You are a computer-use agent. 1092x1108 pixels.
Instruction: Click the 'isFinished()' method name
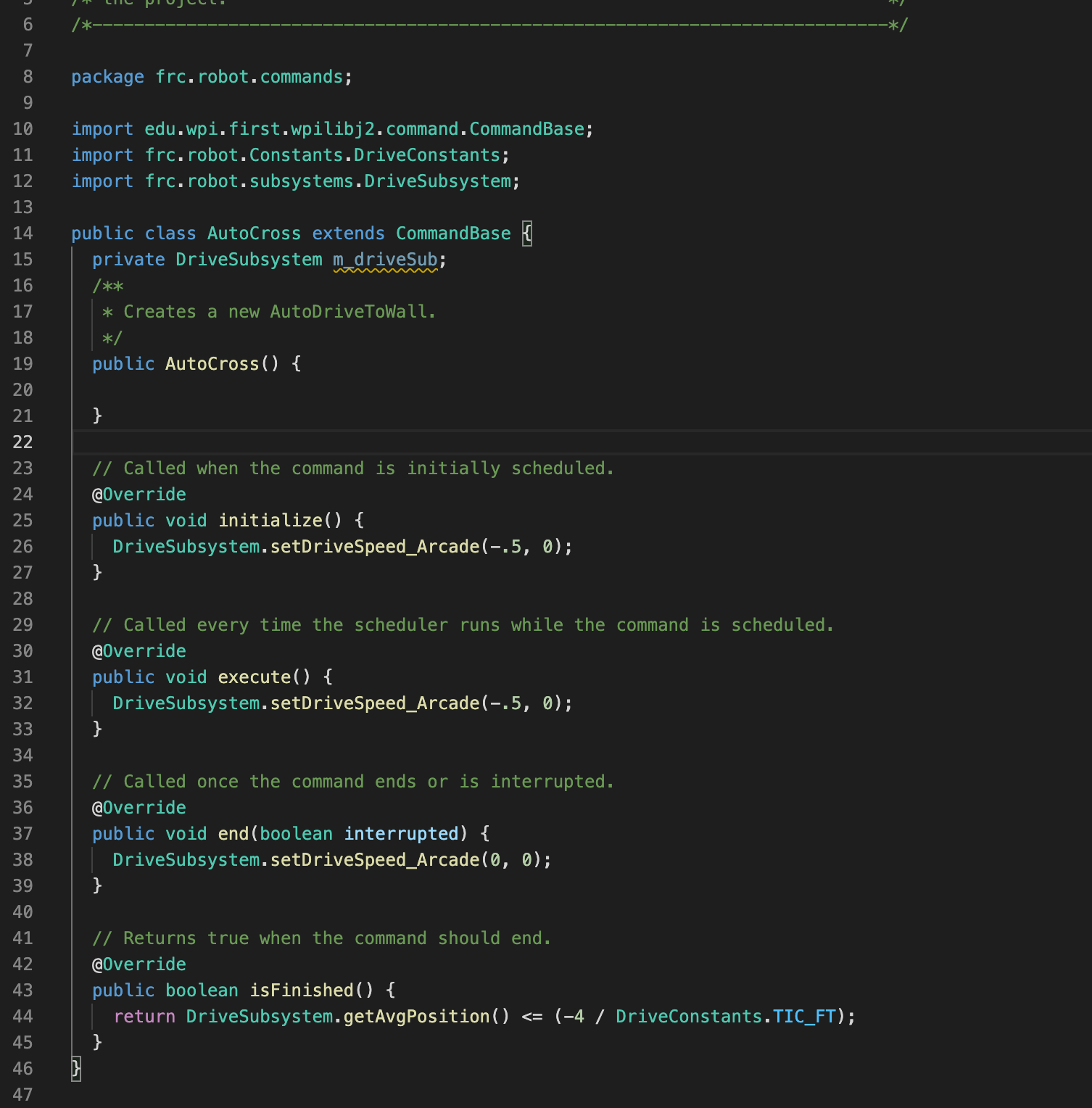tap(312, 991)
